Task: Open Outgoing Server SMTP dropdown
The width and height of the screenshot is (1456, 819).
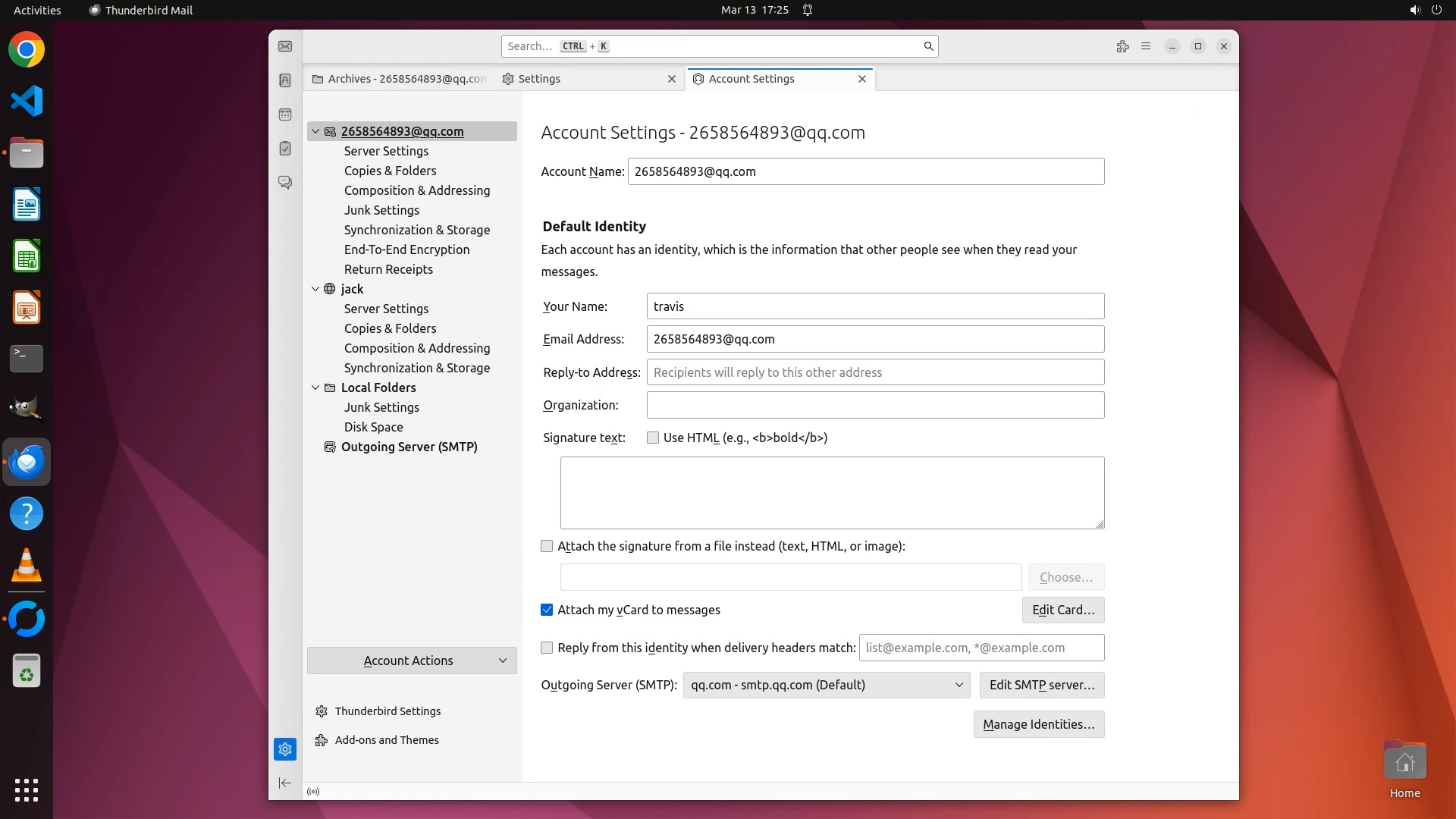Action: (x=826, y=685)
